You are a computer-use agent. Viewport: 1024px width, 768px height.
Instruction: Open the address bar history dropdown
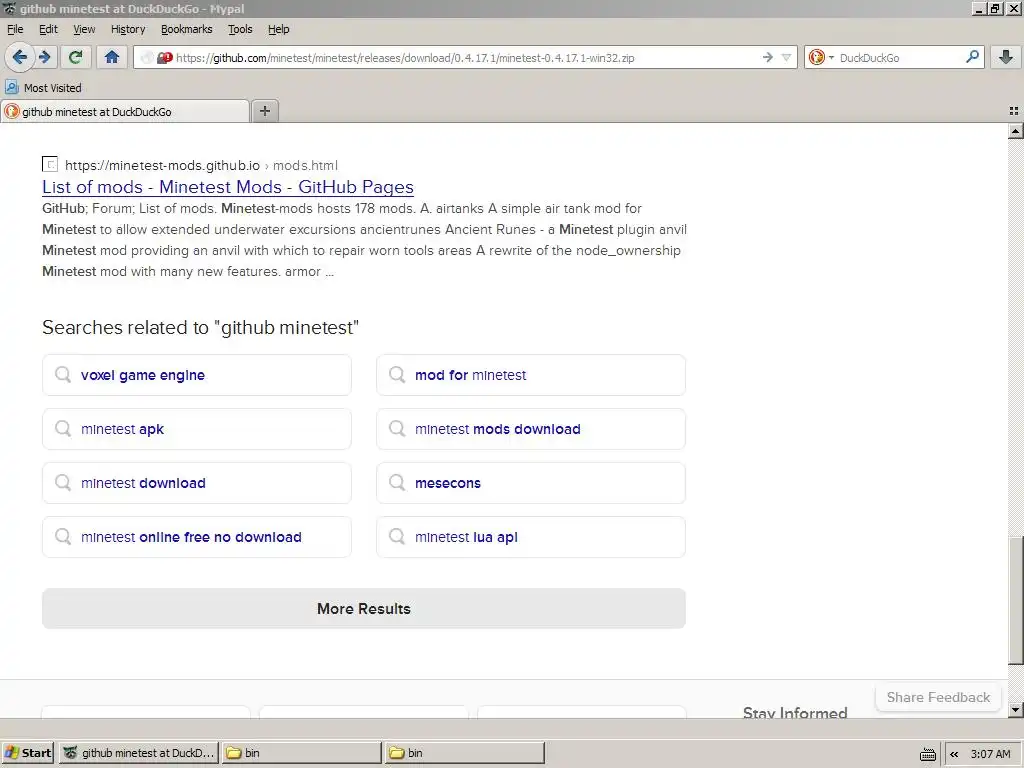[x=786, y=57]
